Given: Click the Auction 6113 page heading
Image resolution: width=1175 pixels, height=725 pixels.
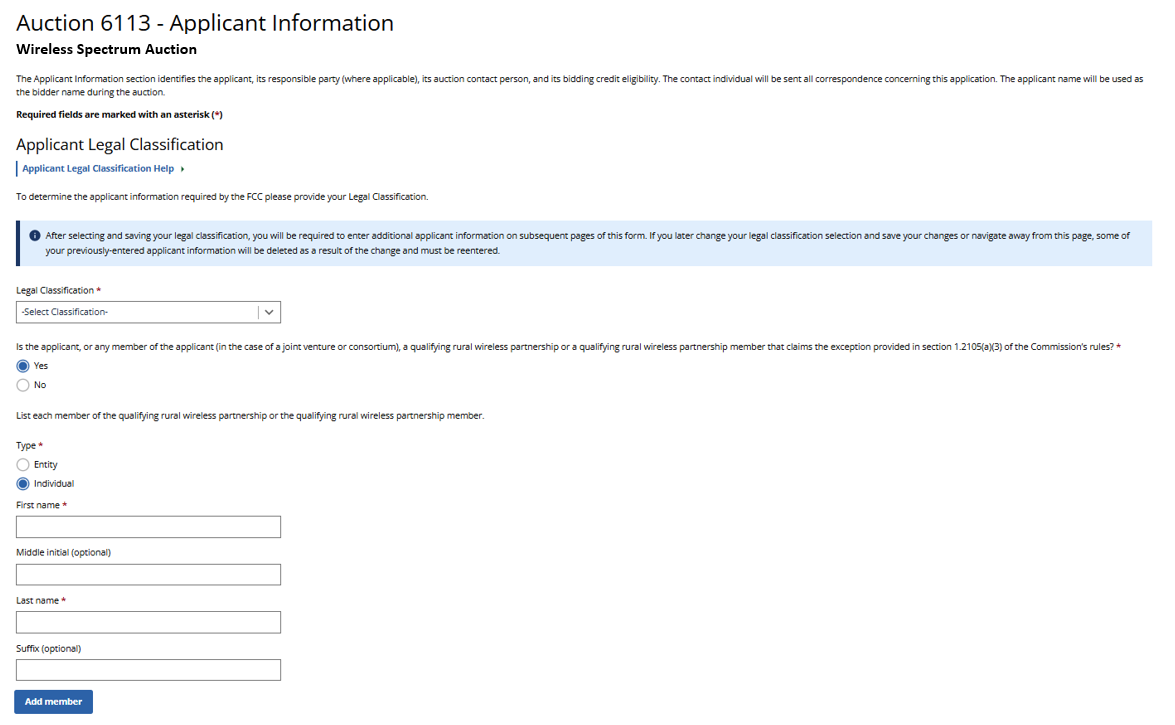Looking at the screenshot, I should click(x=205, y=23).
